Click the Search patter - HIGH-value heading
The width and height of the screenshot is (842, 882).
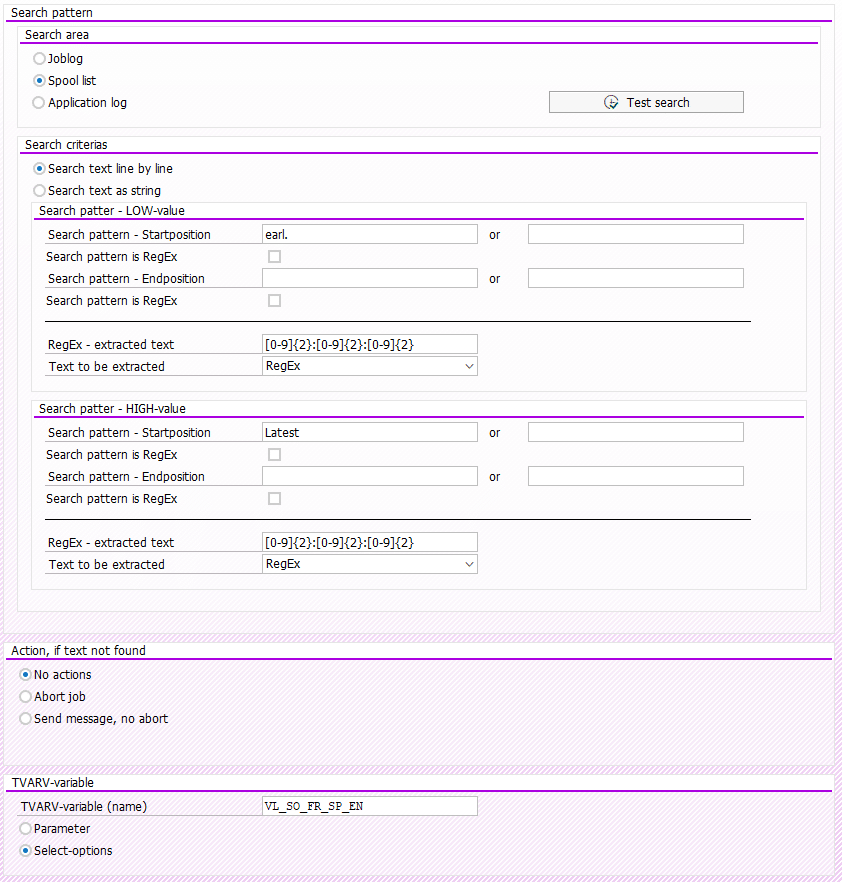112,409
